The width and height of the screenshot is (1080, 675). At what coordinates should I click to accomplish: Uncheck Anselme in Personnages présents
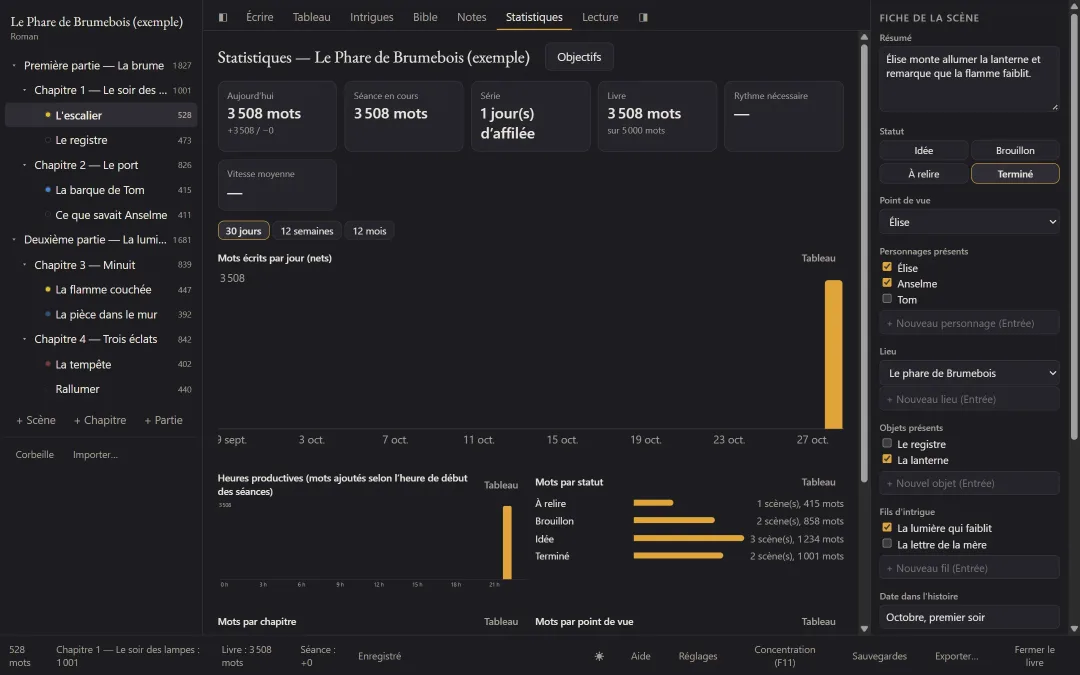[x=887, y=282]
